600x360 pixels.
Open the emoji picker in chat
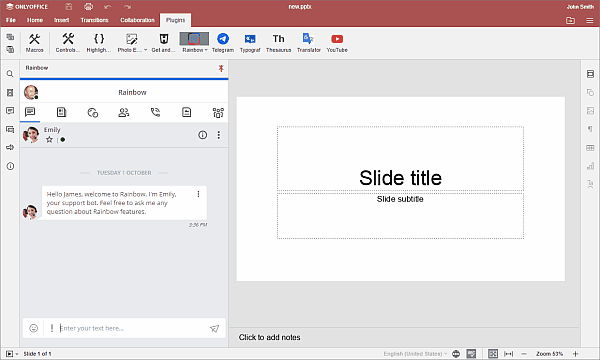34,328
